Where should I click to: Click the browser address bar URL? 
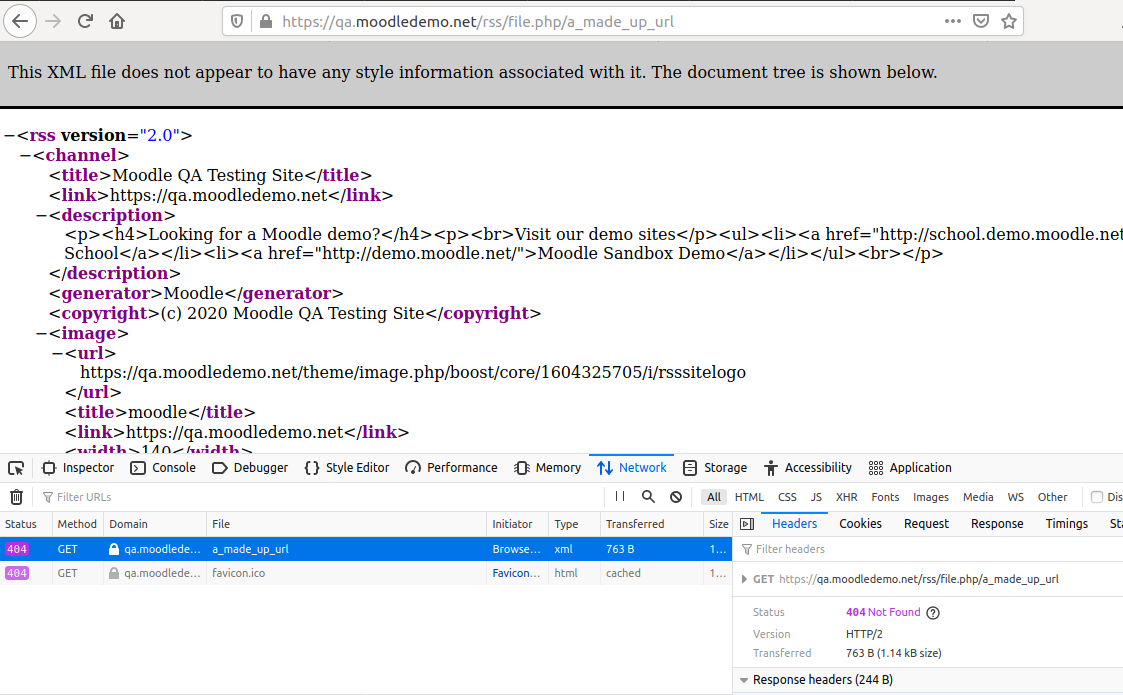478,21
